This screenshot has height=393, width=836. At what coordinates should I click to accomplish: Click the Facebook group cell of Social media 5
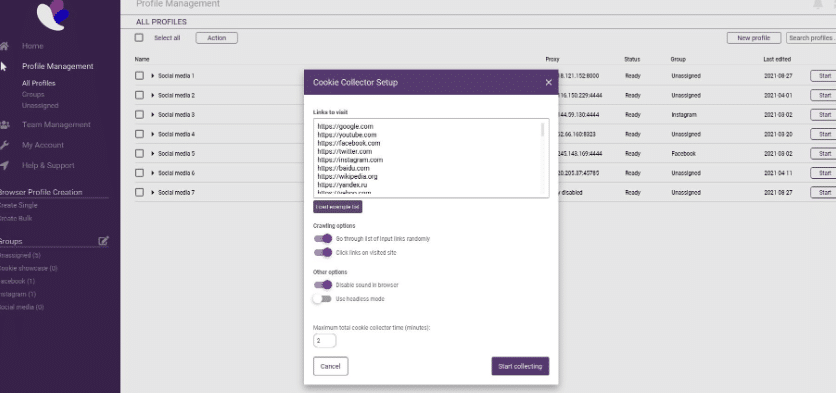pos(684,154)
